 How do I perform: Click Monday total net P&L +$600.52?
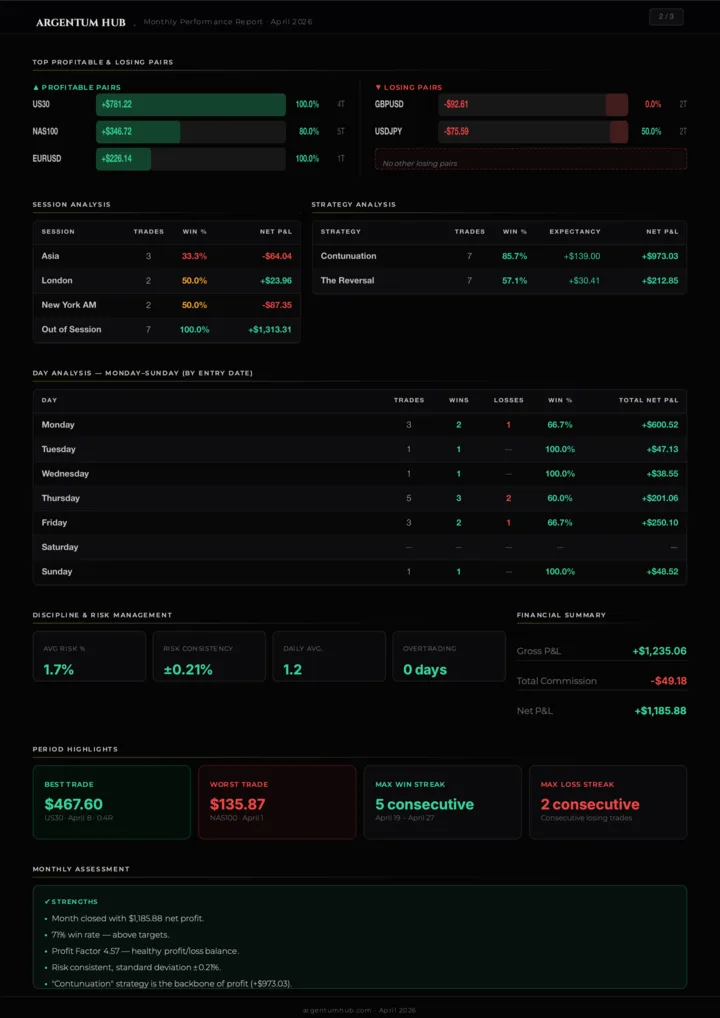(x=660, y=425)
